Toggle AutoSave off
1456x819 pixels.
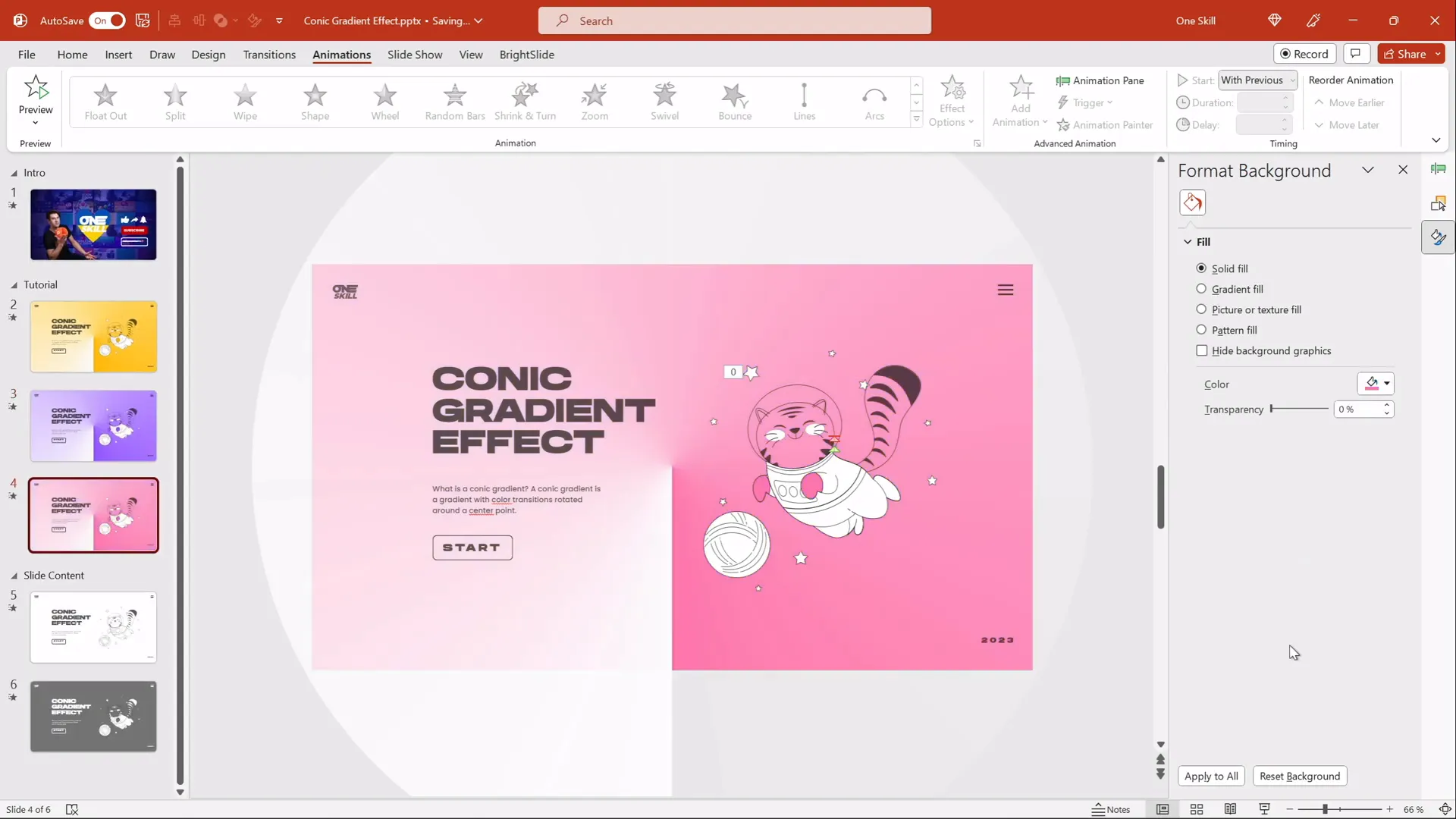click(106, 20)
